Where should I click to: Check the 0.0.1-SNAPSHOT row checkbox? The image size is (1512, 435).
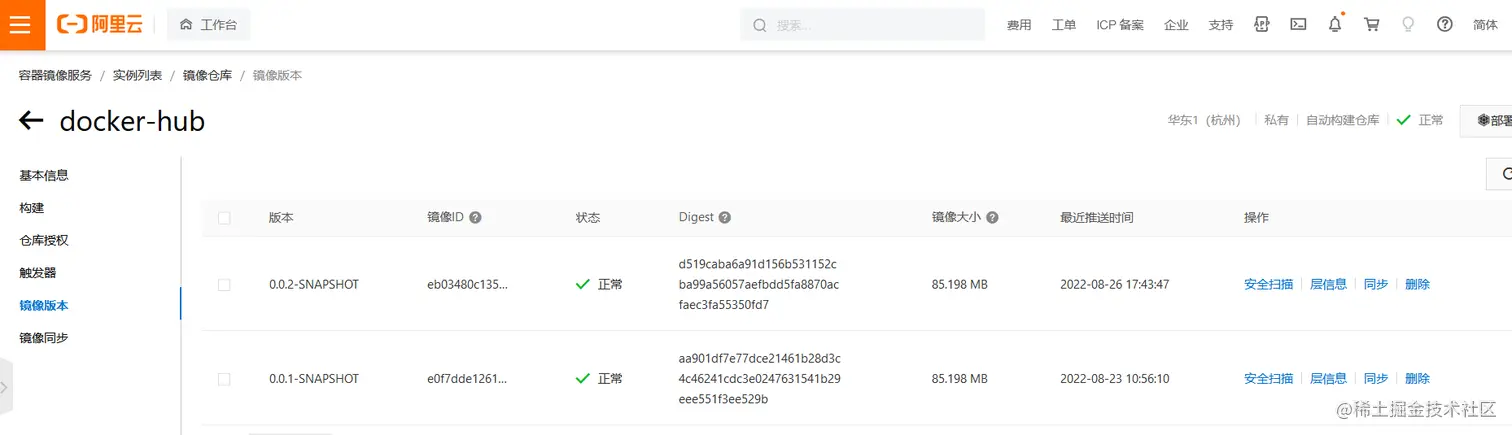click(x=224, y=378)
